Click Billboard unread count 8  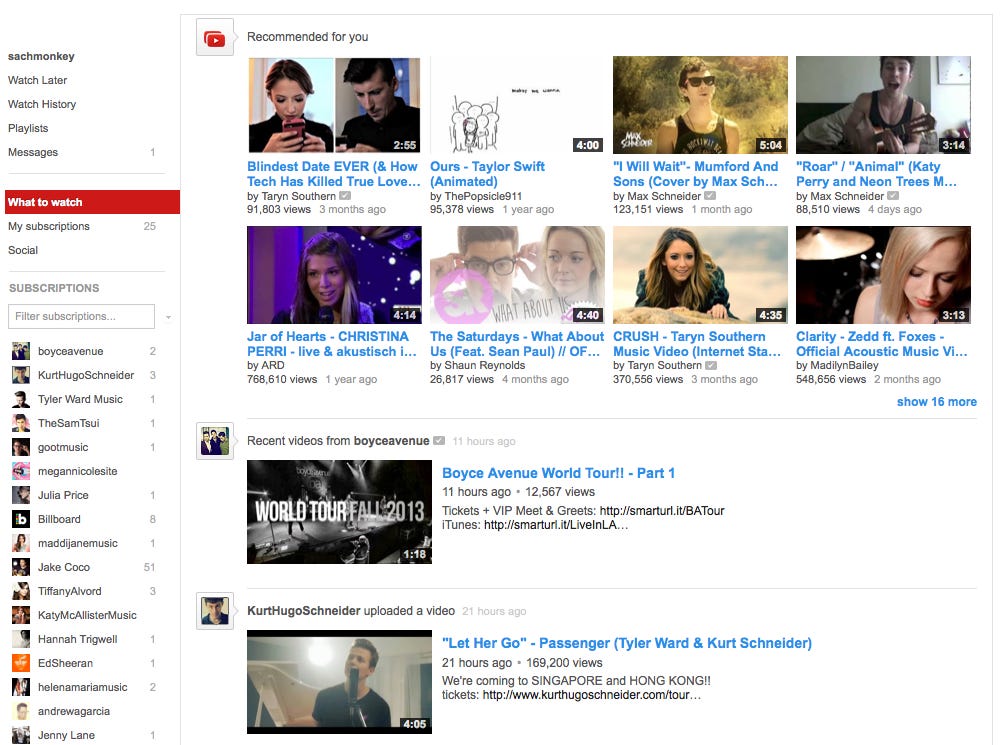(x=153, y=519)
